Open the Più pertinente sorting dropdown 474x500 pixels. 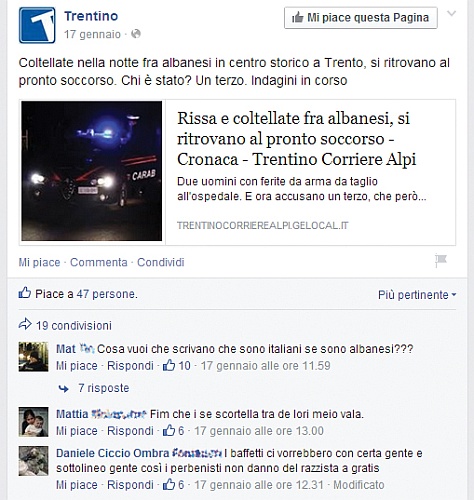coord(417,295)
